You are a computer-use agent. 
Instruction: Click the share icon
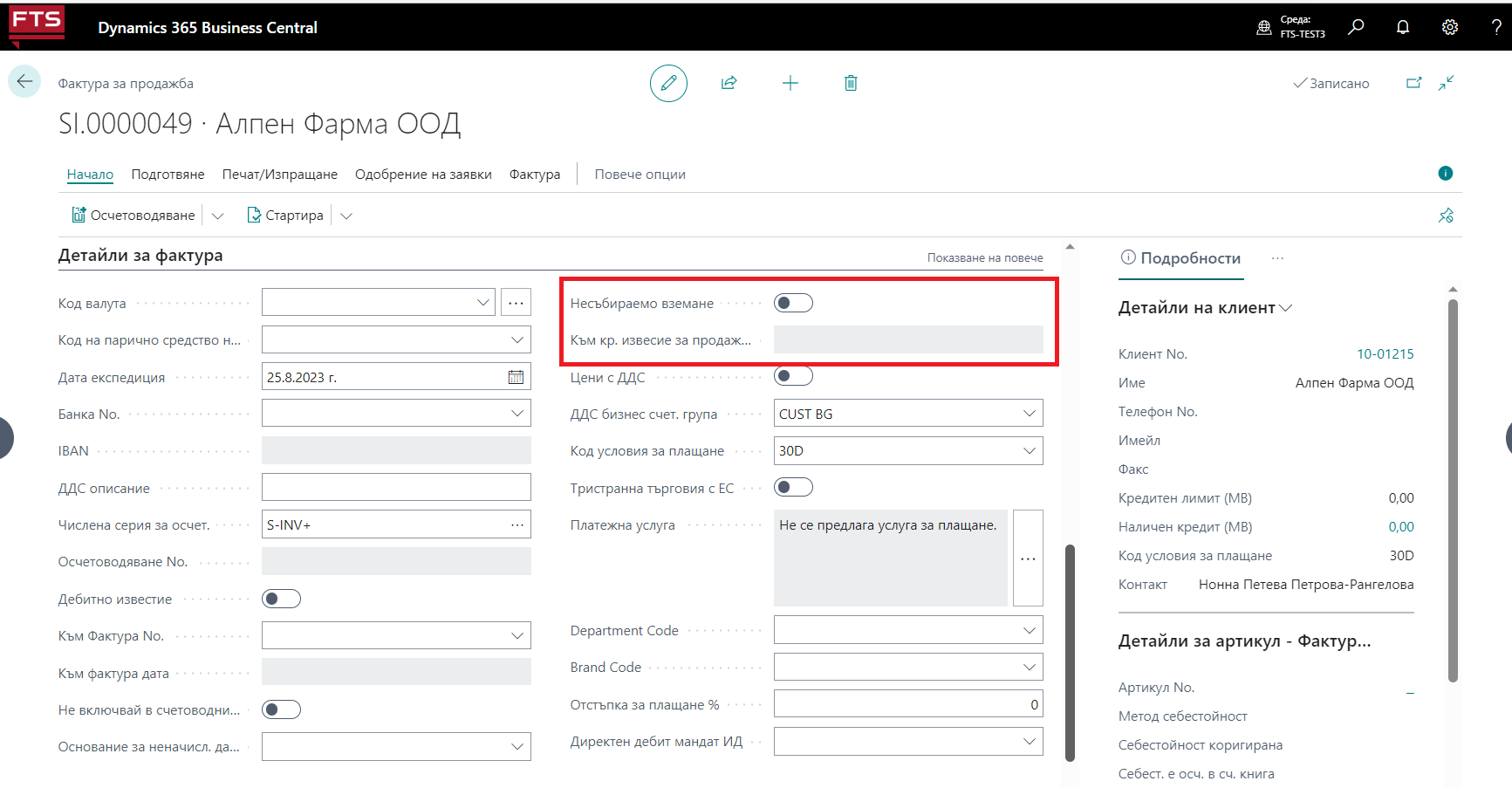click(729, 83)
